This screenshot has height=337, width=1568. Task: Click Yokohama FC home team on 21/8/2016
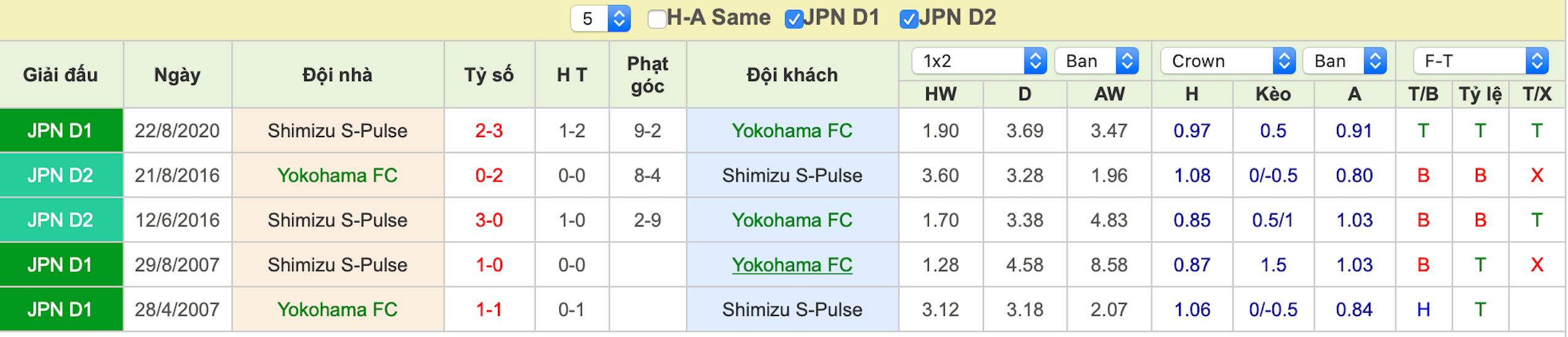coord(337,176)
